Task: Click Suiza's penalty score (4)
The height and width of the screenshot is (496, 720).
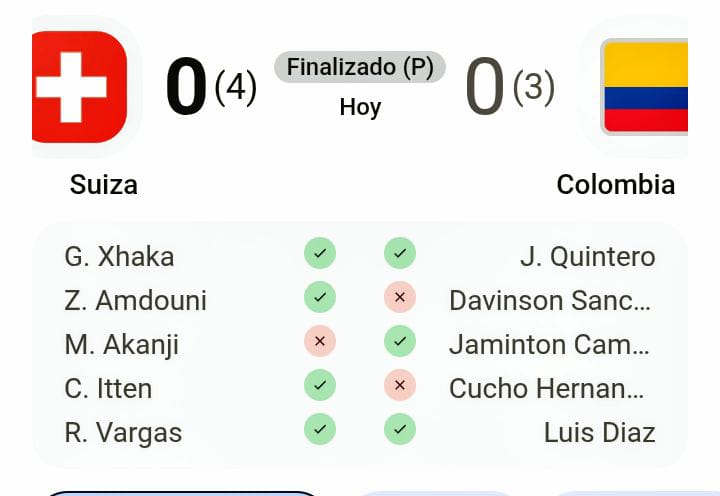Action: pyautogui.click(x=236, y=87)
